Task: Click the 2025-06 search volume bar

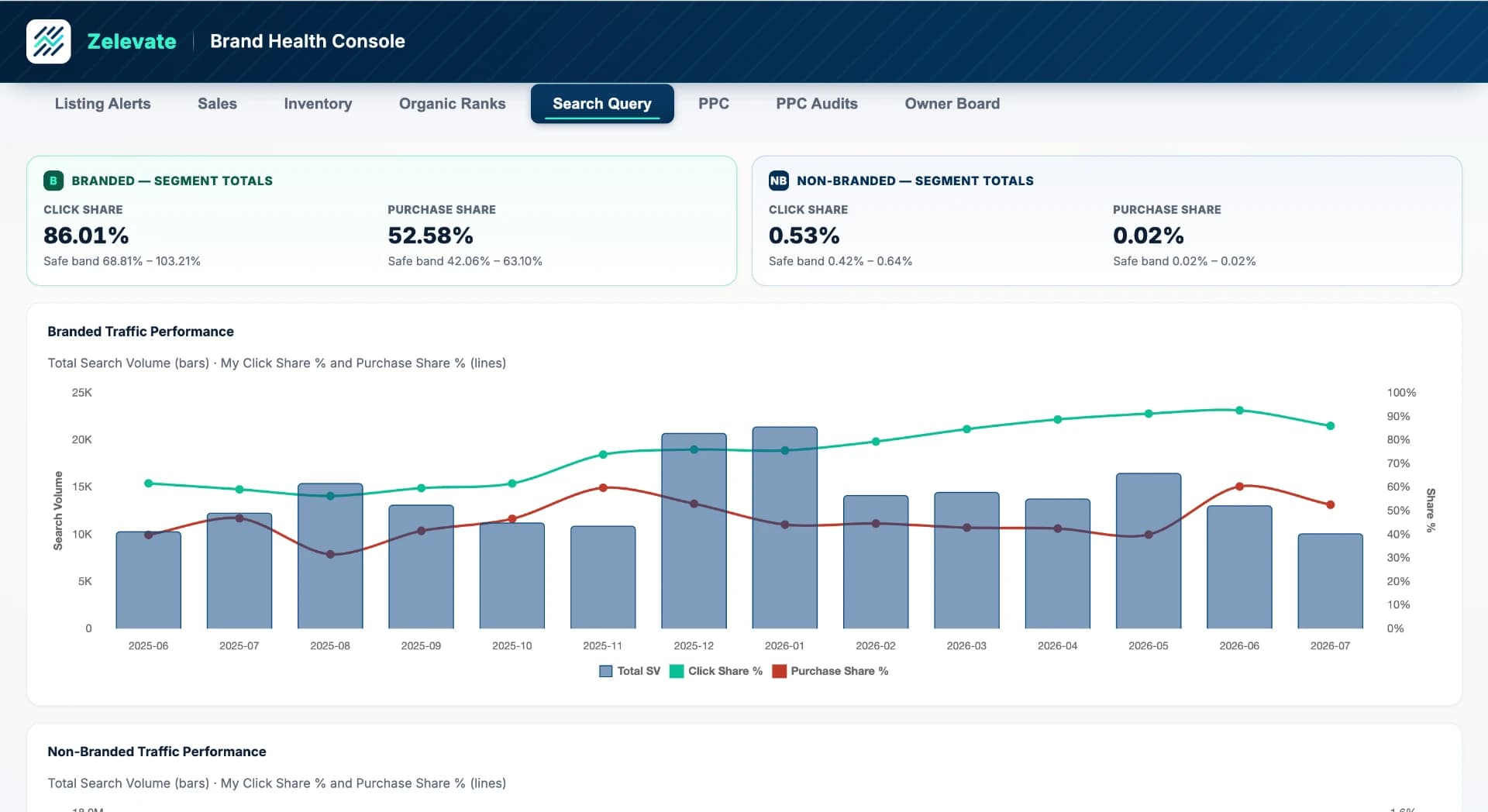Action: [148, 580]
